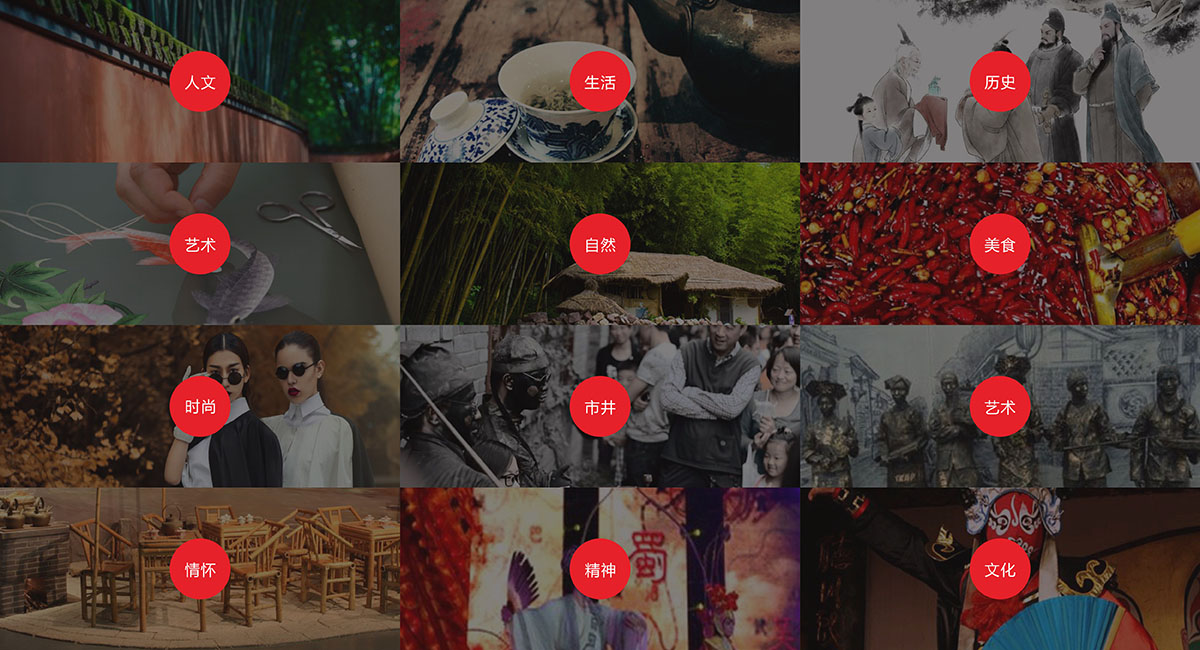Select the 美食 red circle
This screenshot has width=1200, height=650.
click(x=1000, y=244)
